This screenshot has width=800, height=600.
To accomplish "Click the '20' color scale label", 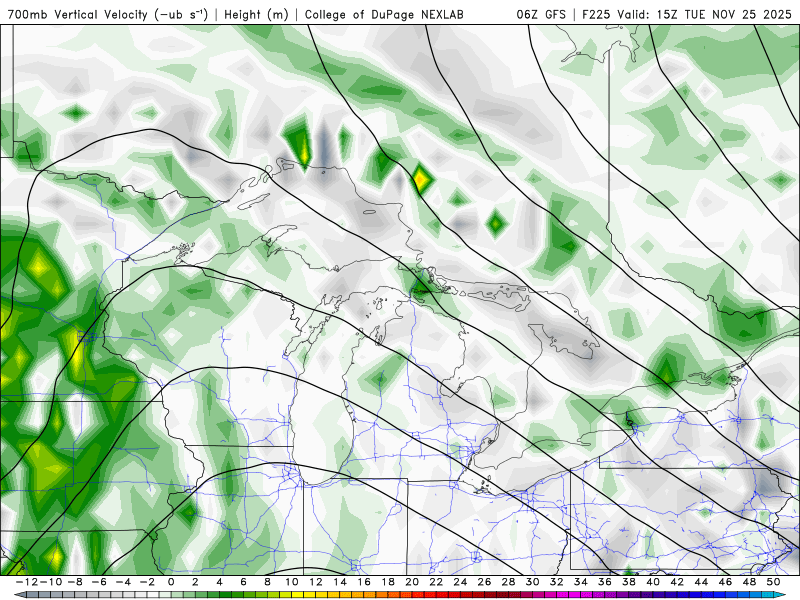I will (x=412, y=582).
